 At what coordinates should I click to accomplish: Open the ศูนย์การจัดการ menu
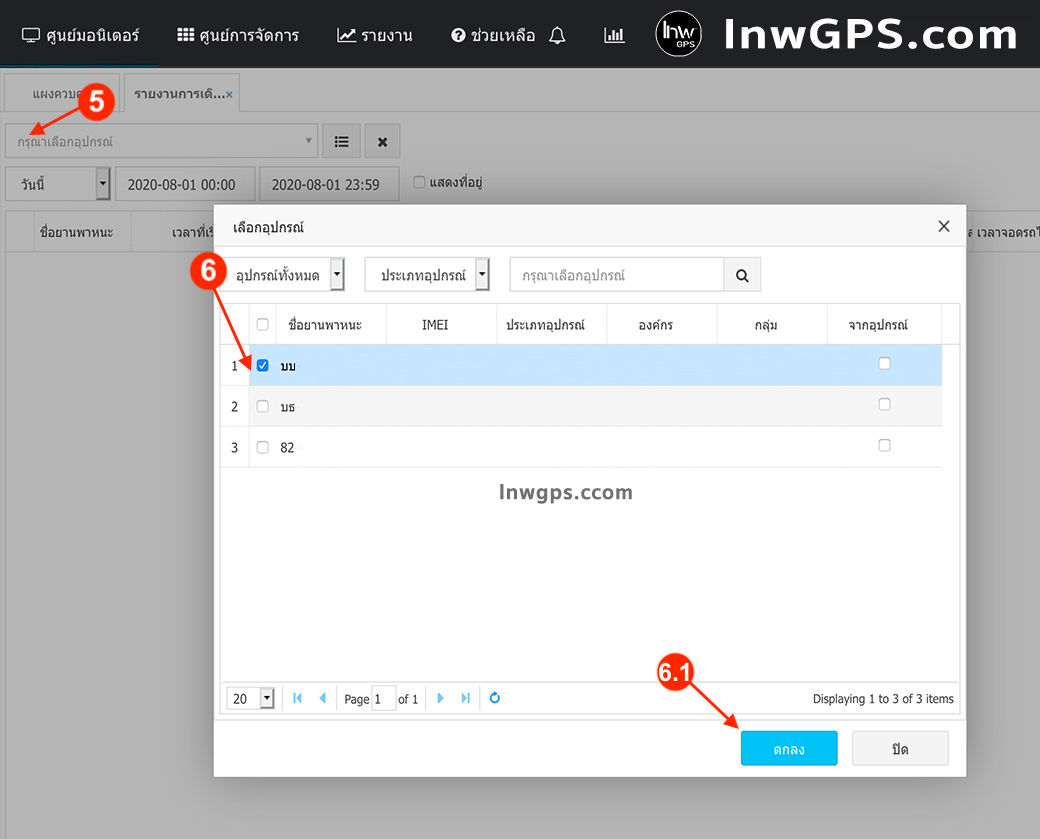point(238,36)
